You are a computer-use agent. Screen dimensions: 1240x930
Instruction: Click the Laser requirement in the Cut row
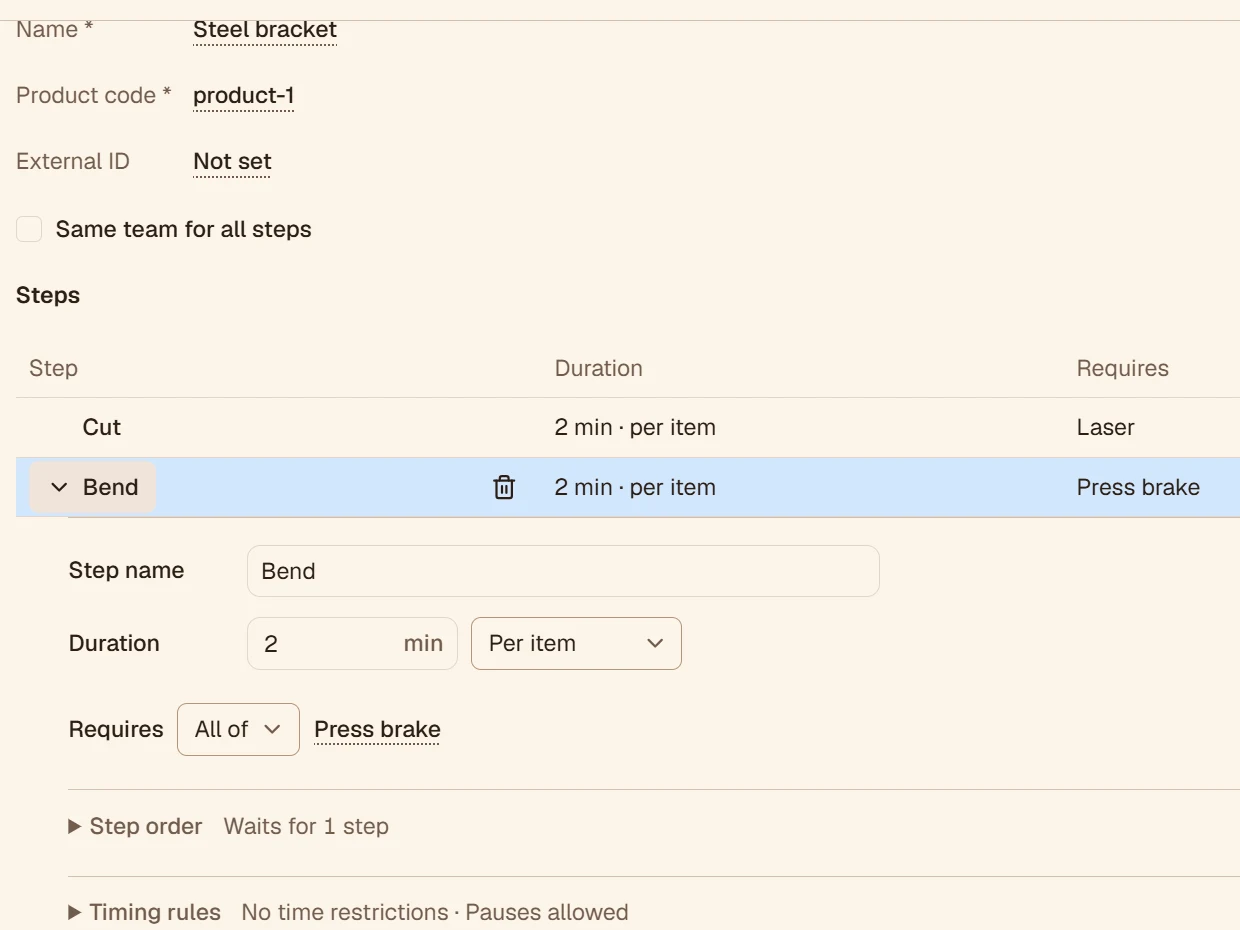(x=1105, y=428)
